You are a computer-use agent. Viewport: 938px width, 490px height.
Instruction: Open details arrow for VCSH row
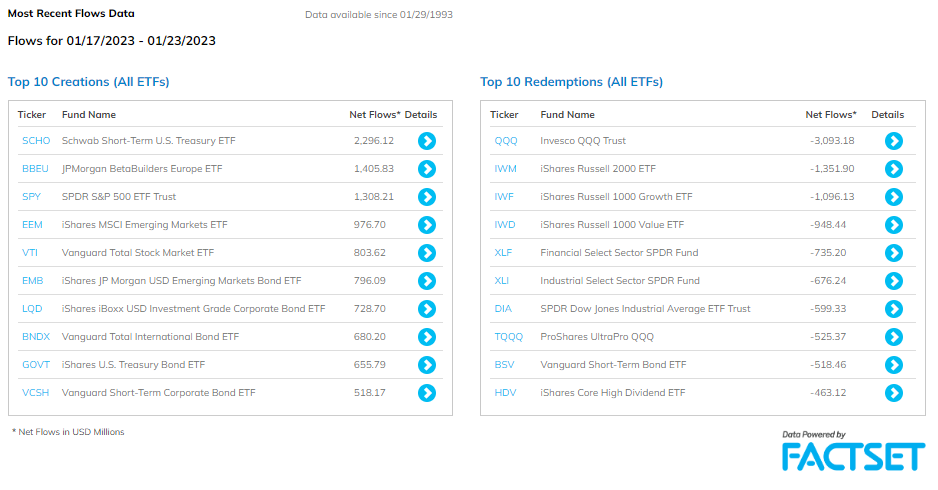coord(427,393)
